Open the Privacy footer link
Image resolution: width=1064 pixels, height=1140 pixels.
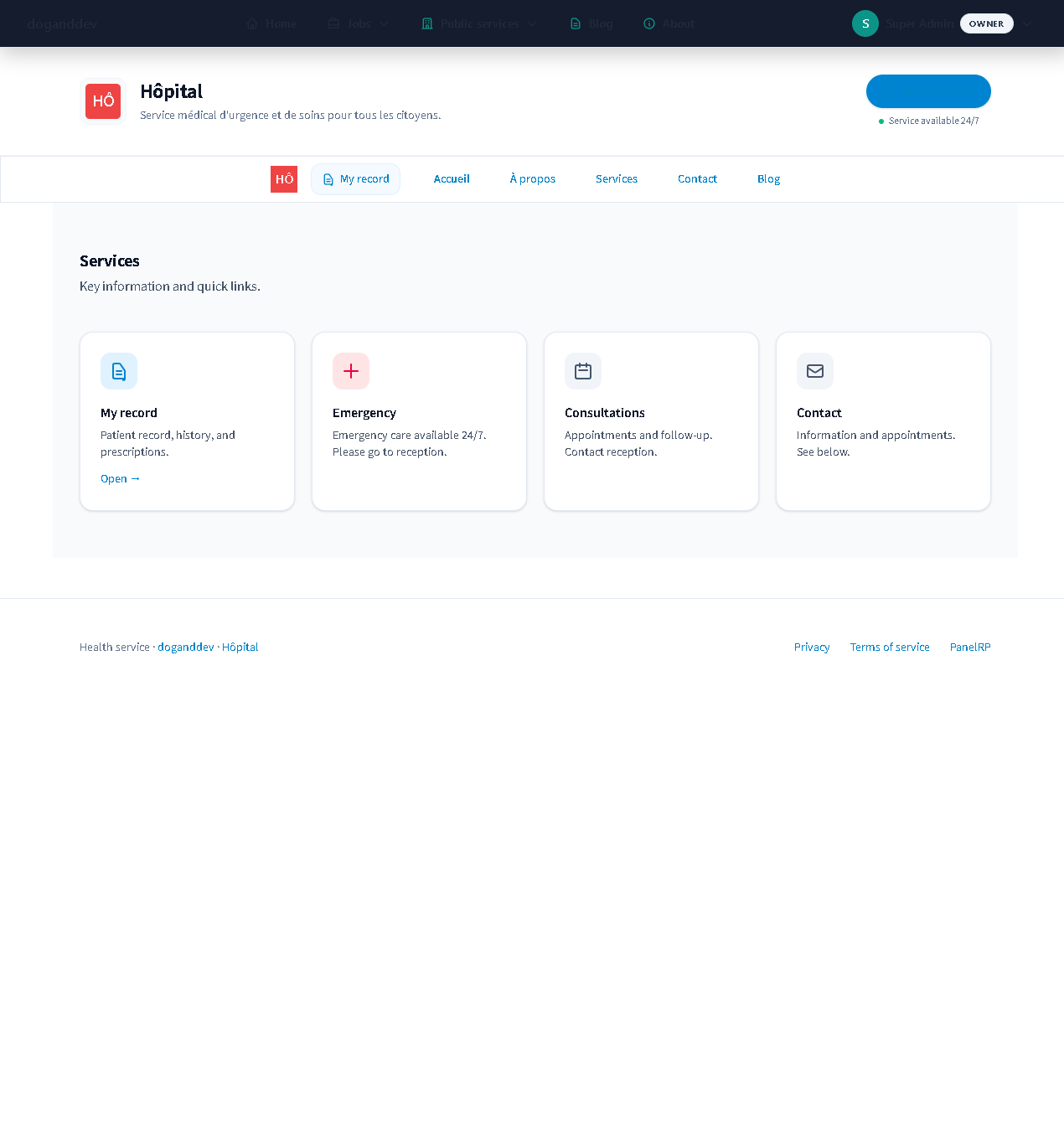(812, 647)
